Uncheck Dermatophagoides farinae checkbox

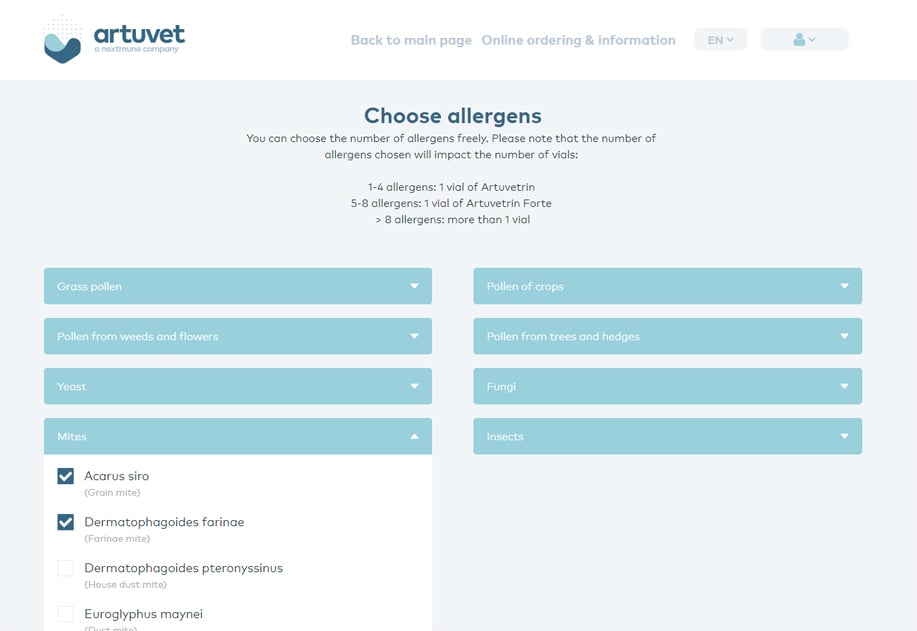tap(66, 522)
